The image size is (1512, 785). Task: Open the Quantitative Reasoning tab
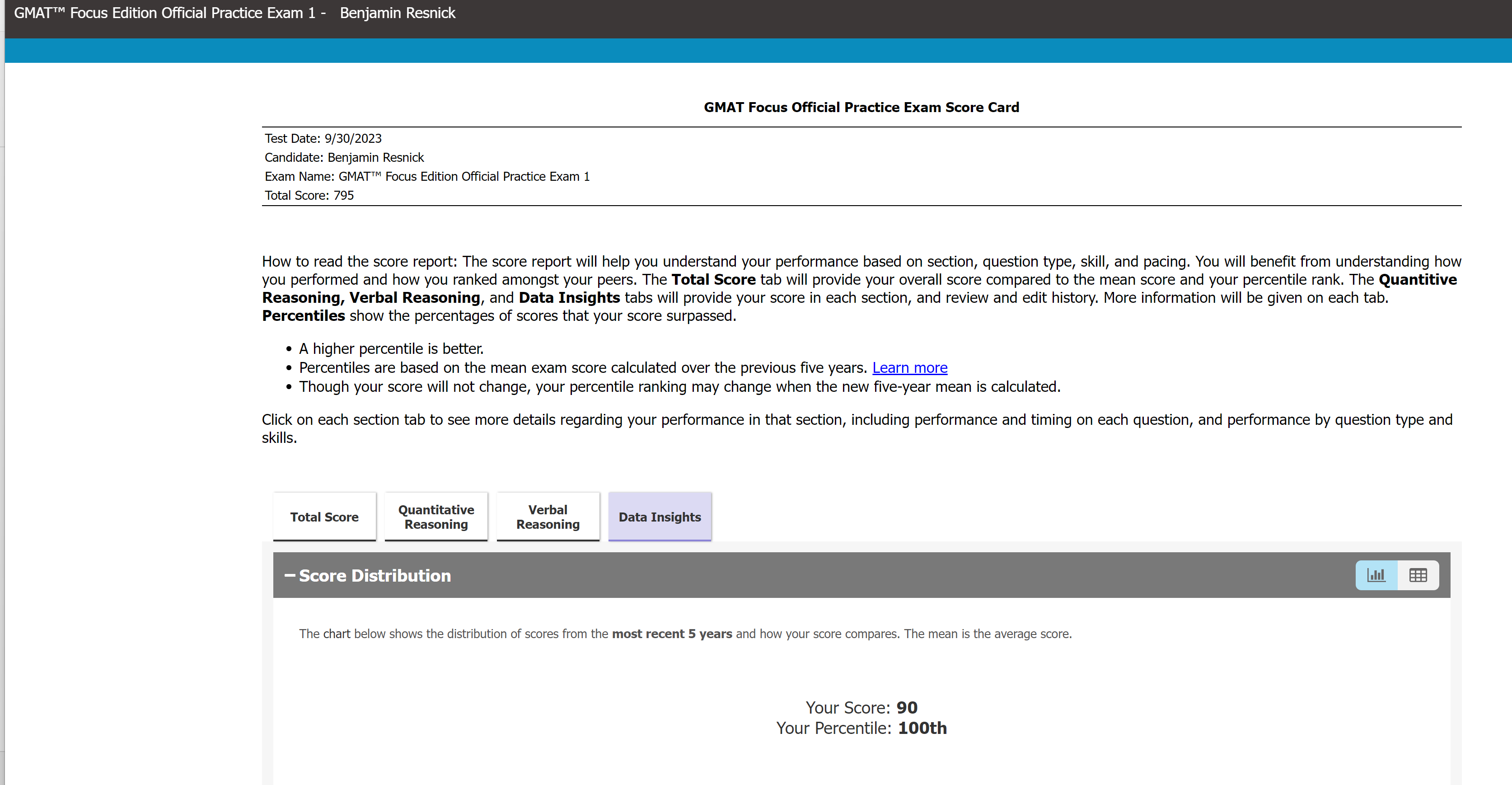click(436, 517)
